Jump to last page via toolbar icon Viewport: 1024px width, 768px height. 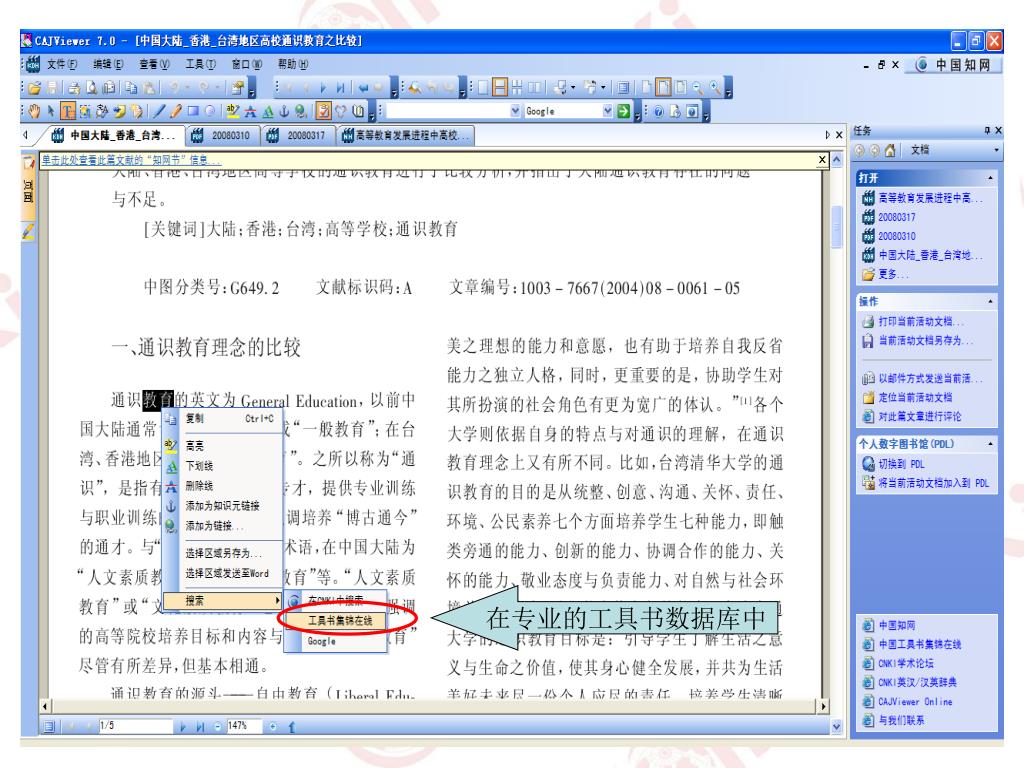point(340,87)
